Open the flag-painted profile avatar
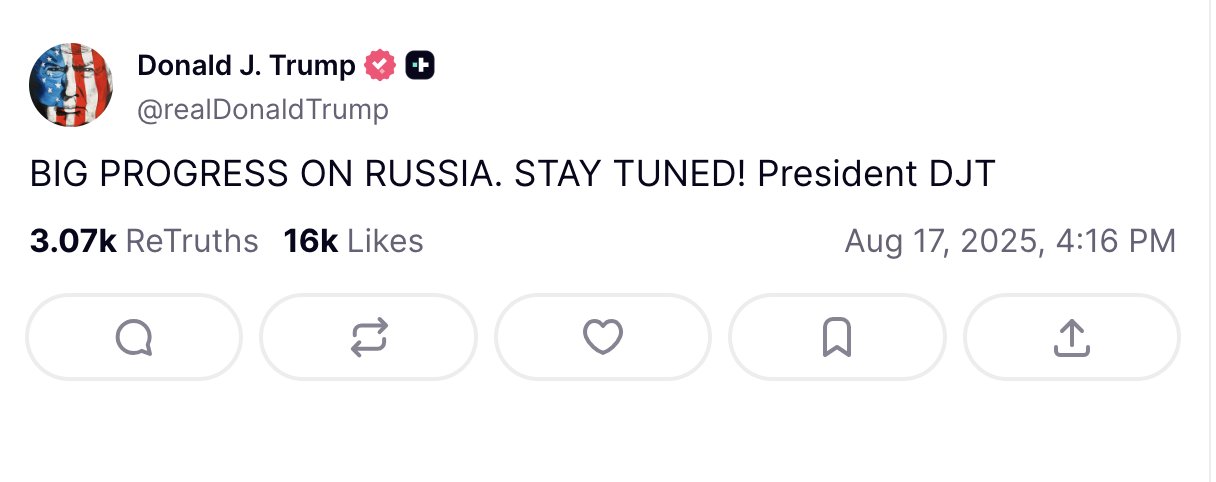This screenshot has width=1216, height=482. [x=71, y=85]
